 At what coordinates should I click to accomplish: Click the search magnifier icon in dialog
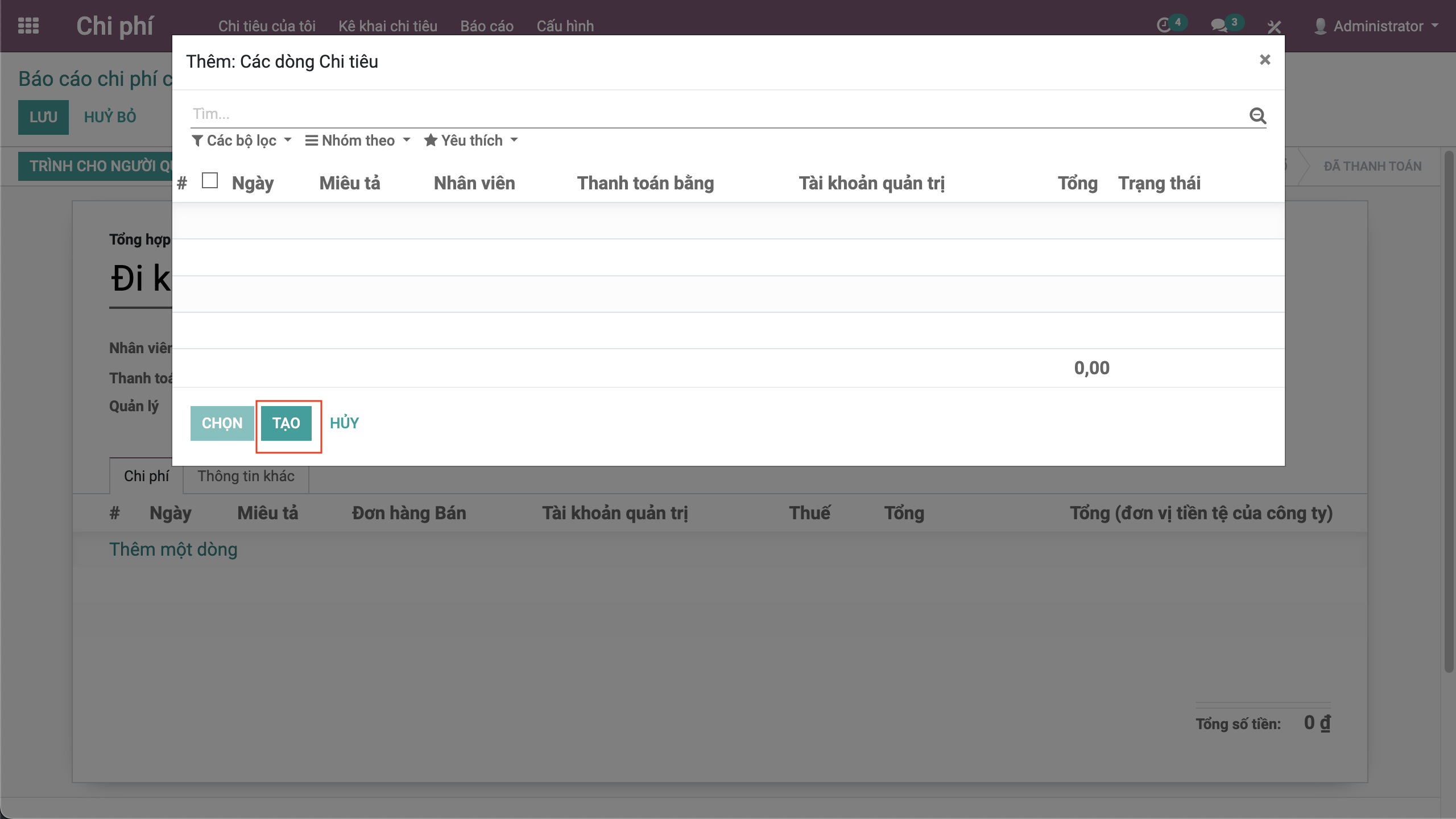[x=1257, y=116]
